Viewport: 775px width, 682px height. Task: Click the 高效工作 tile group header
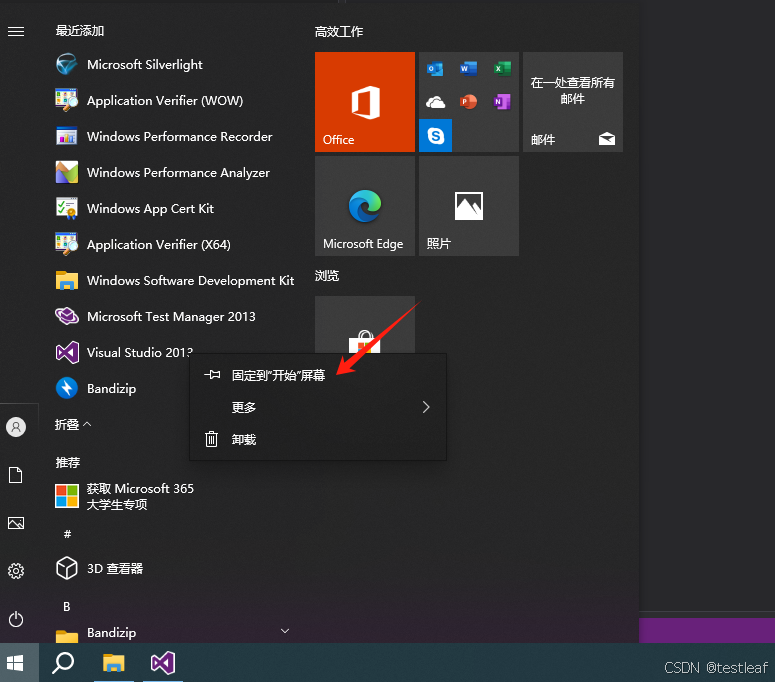339,32
